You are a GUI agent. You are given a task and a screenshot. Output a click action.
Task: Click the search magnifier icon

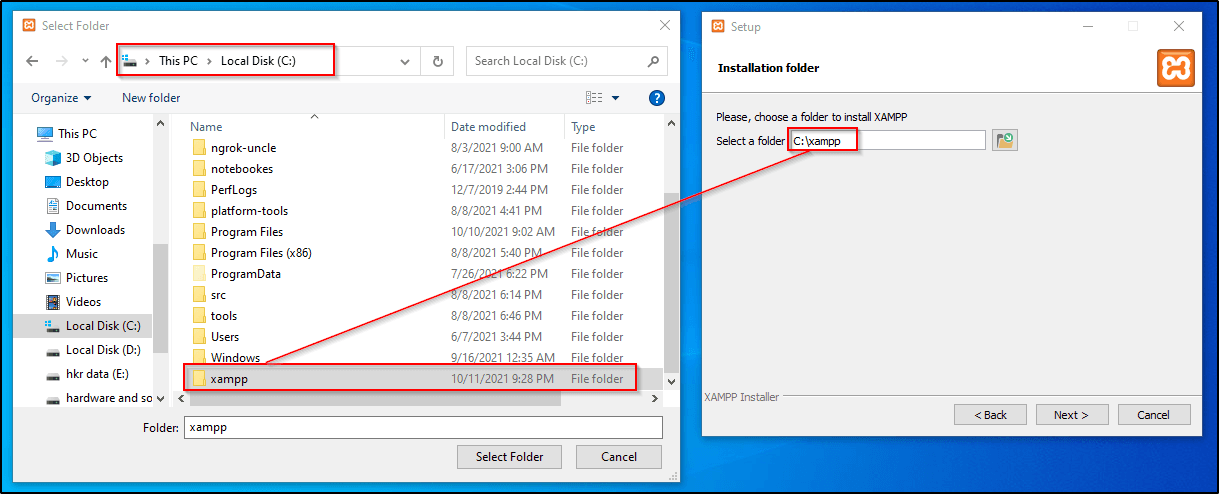pyautogui.click(x=653, y=61)
